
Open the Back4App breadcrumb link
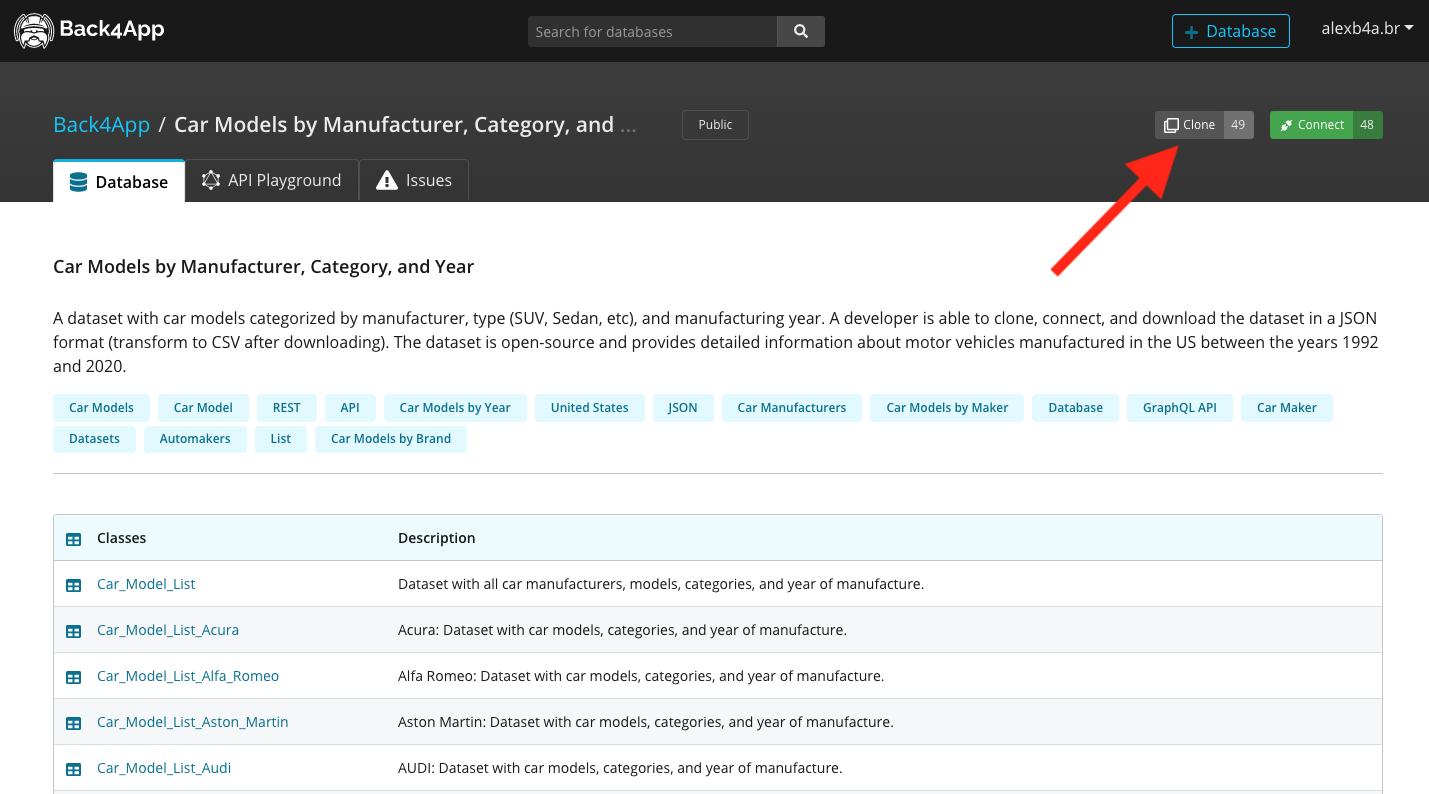coord(101,125)
